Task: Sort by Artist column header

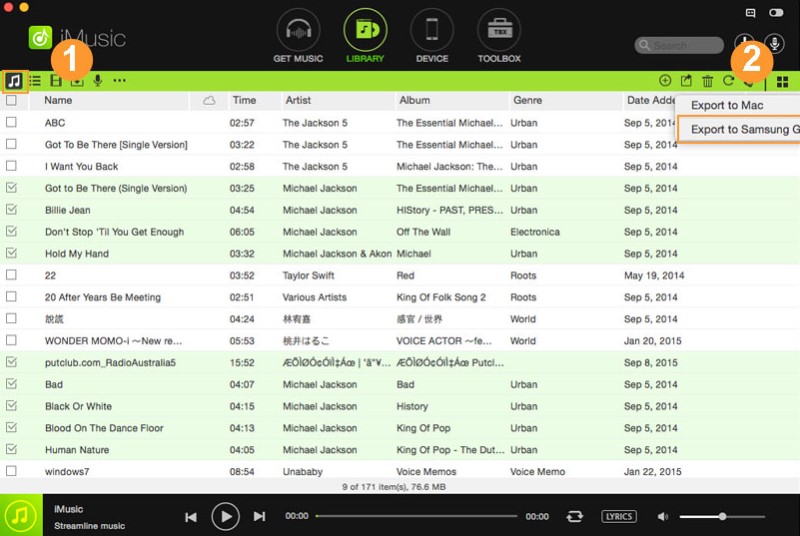Action: (x=298, y=100)
